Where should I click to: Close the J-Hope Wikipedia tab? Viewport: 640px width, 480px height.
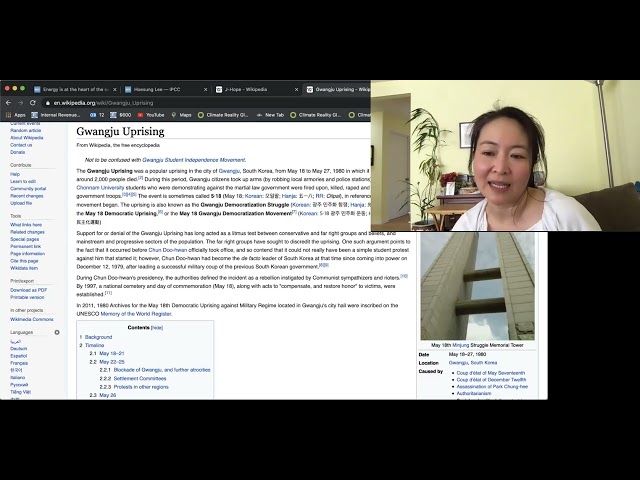point(296,89)
